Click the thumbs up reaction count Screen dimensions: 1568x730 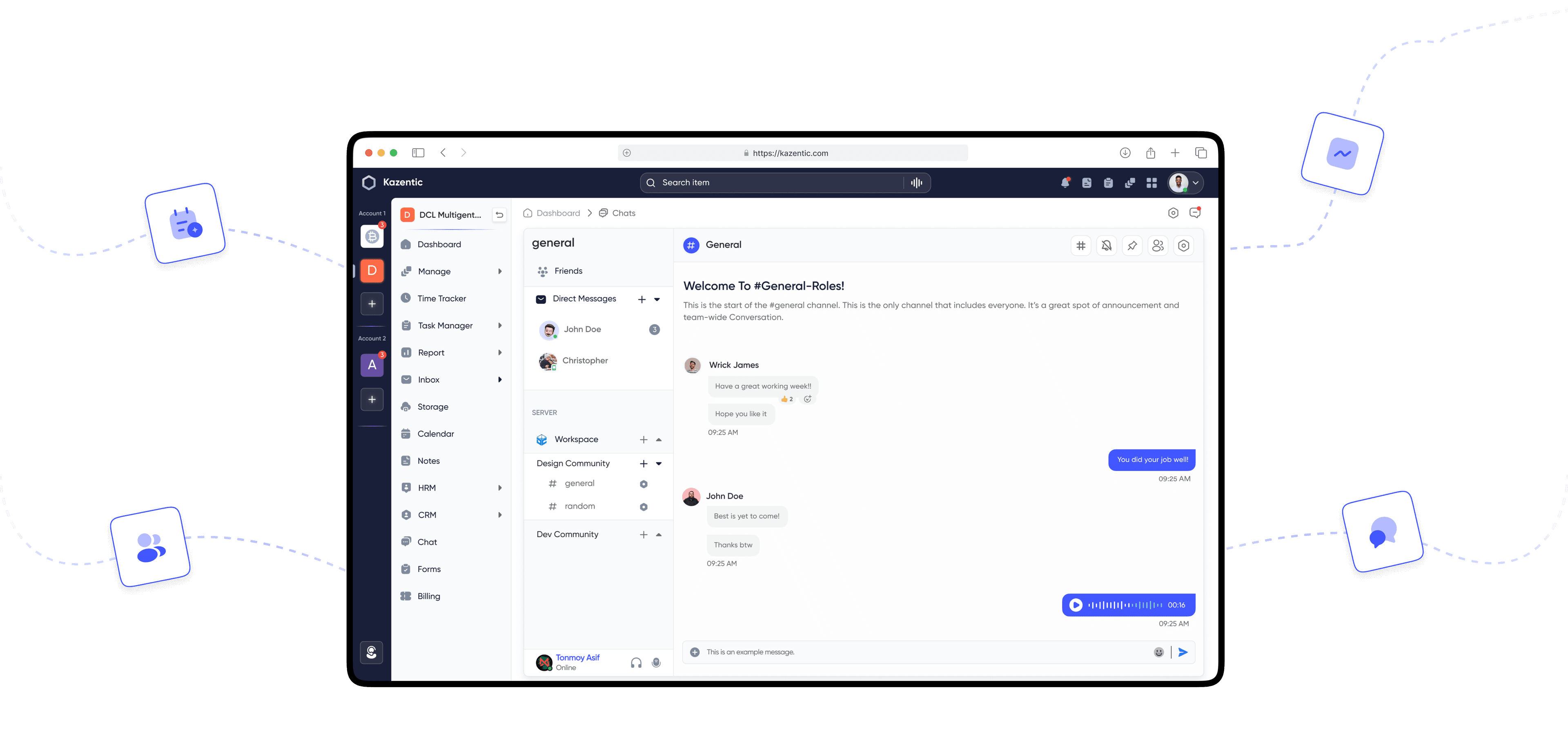[x=787, y=400]
